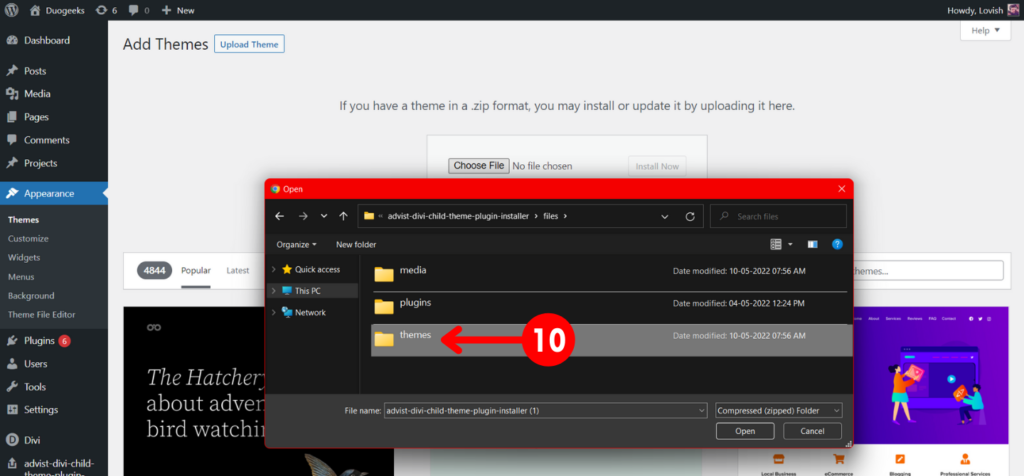Expand the address bar history dropdown
1024x476 pixels.
click(x=665, y=216)
